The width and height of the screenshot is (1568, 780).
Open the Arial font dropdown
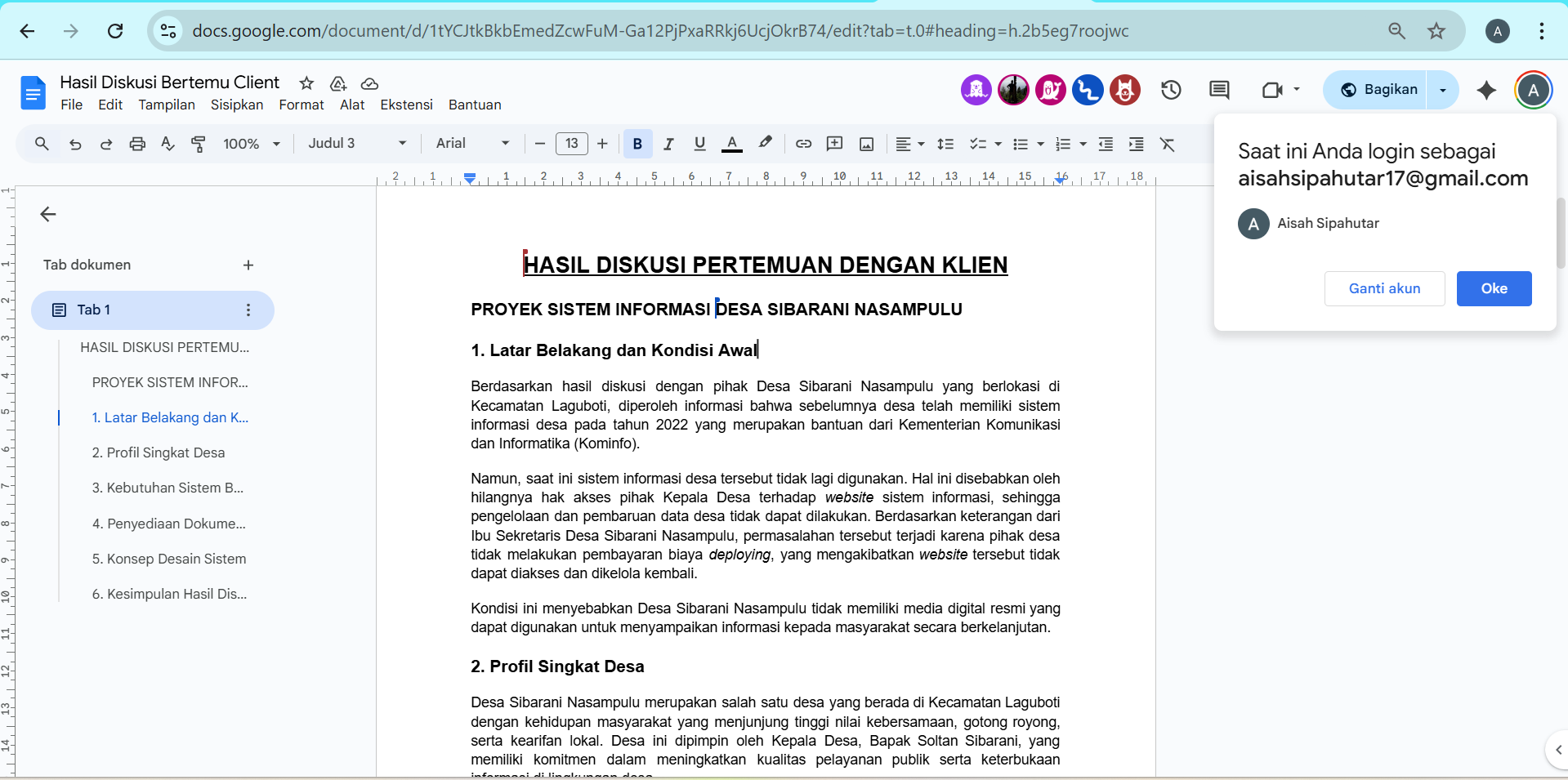pyautogui.click(x=473, y=144)
